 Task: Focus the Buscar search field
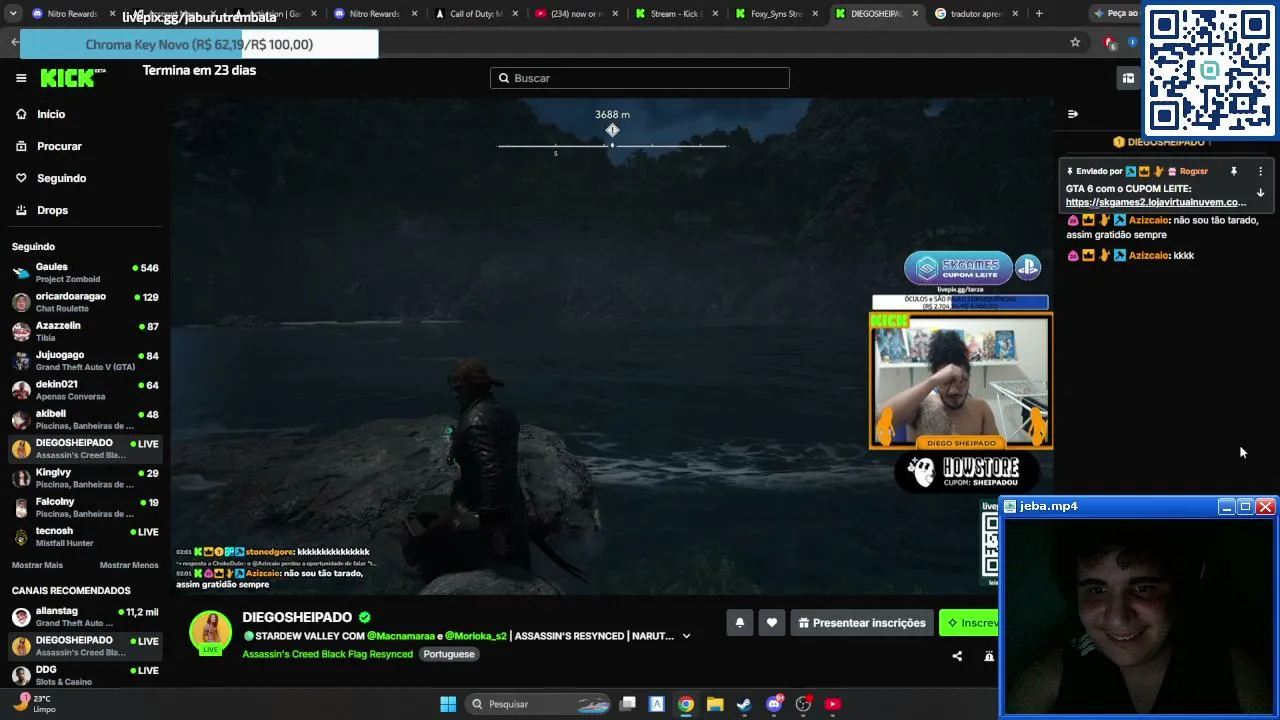640,78
